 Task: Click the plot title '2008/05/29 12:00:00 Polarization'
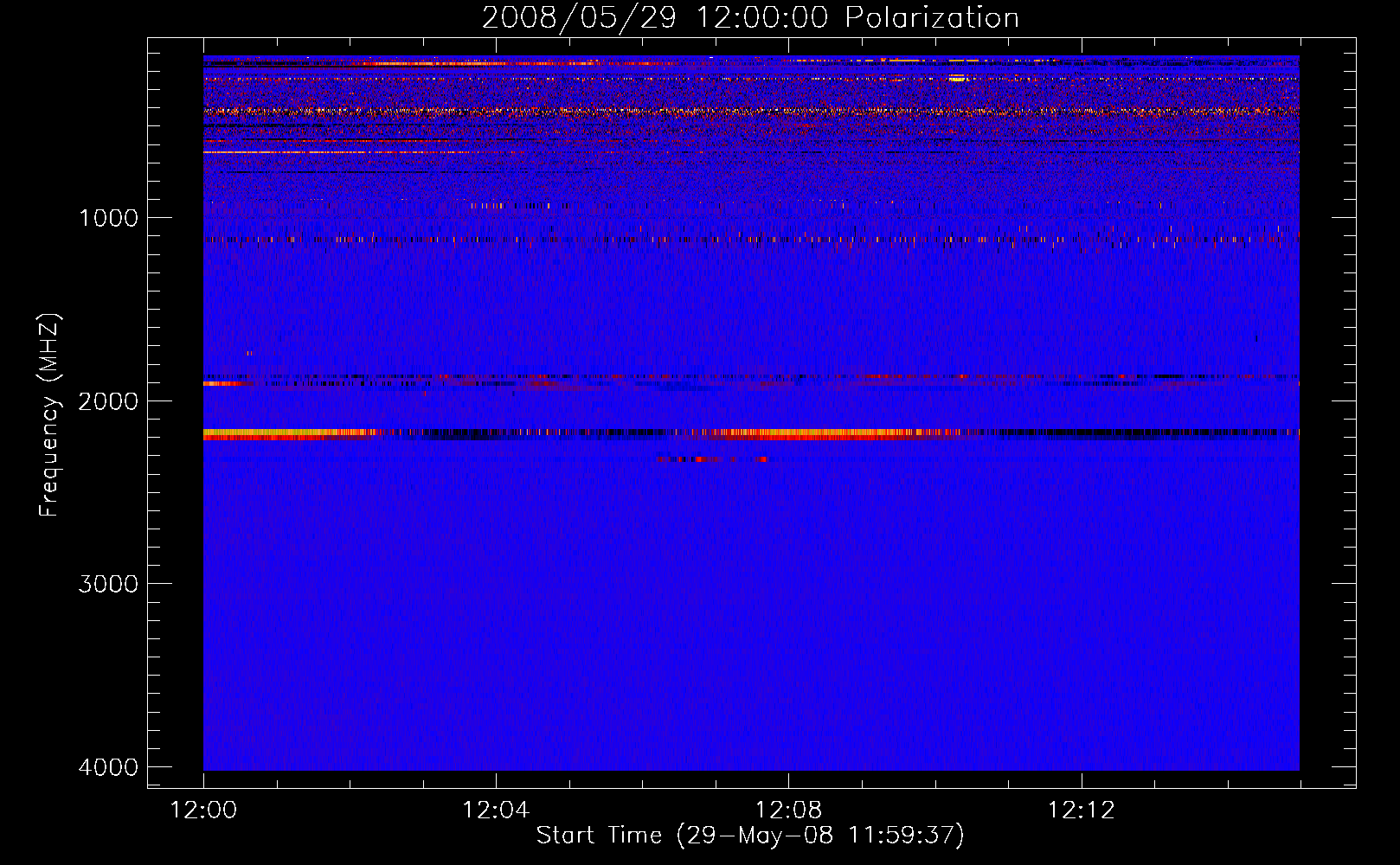pyautogui.click(x=750, y=17)
